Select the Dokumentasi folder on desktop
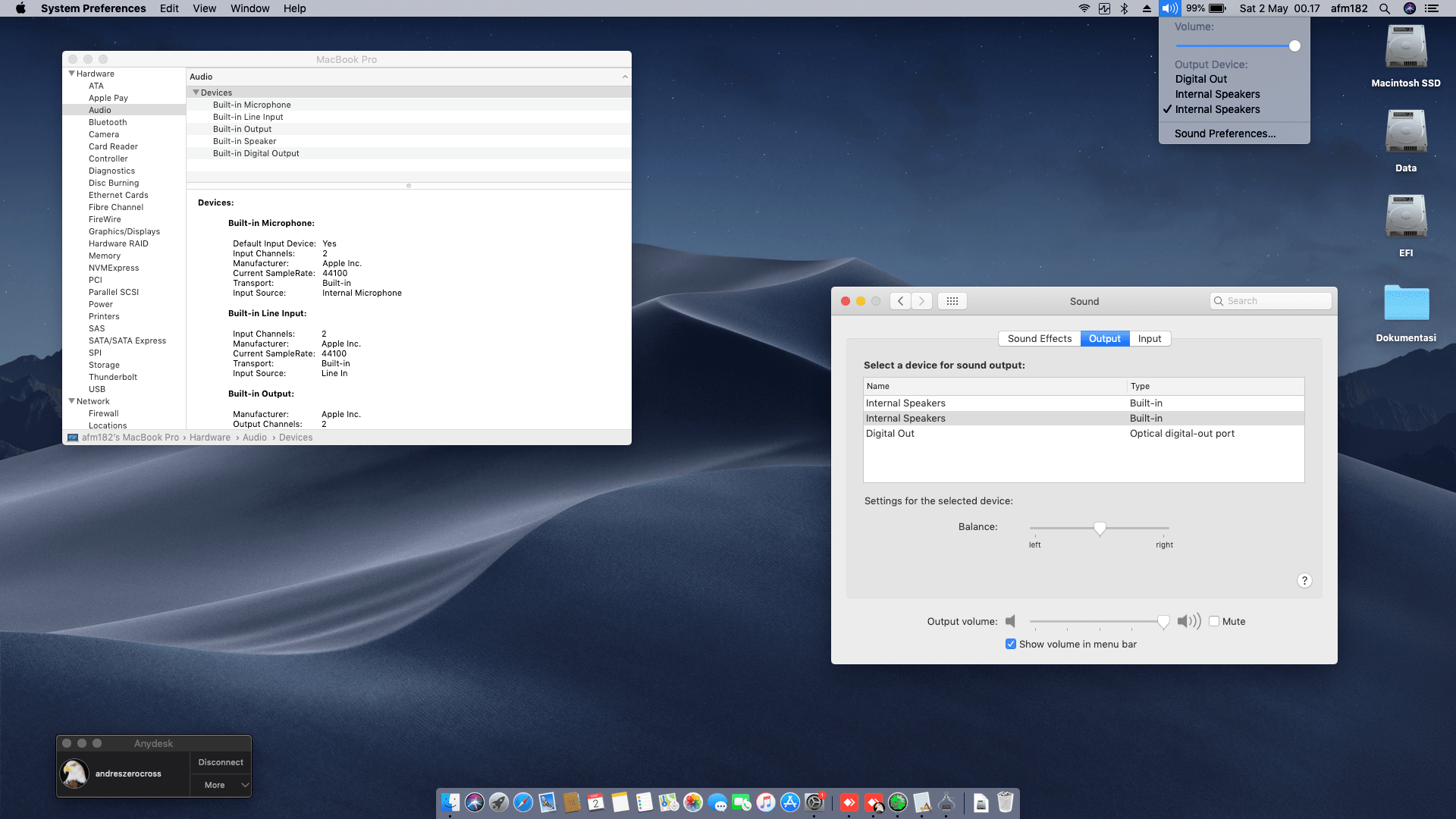The width and height of the screenshot is (1456, 819). click(x=1406, y=312)
